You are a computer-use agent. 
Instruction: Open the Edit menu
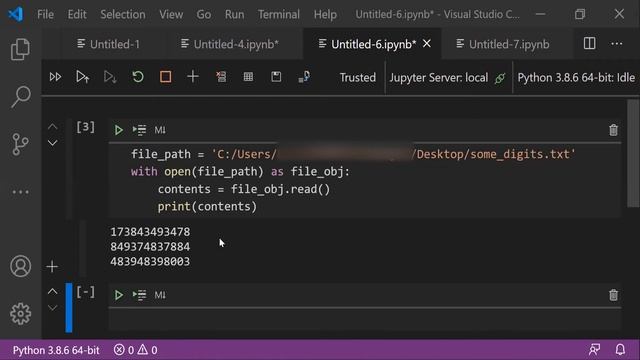(77, 15)
